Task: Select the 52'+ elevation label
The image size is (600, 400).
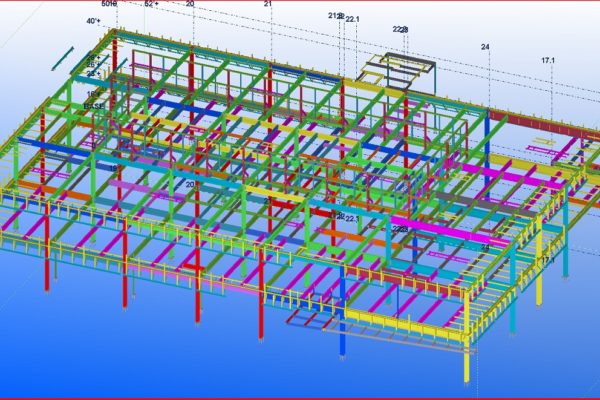Action: [x=150, y=5]
